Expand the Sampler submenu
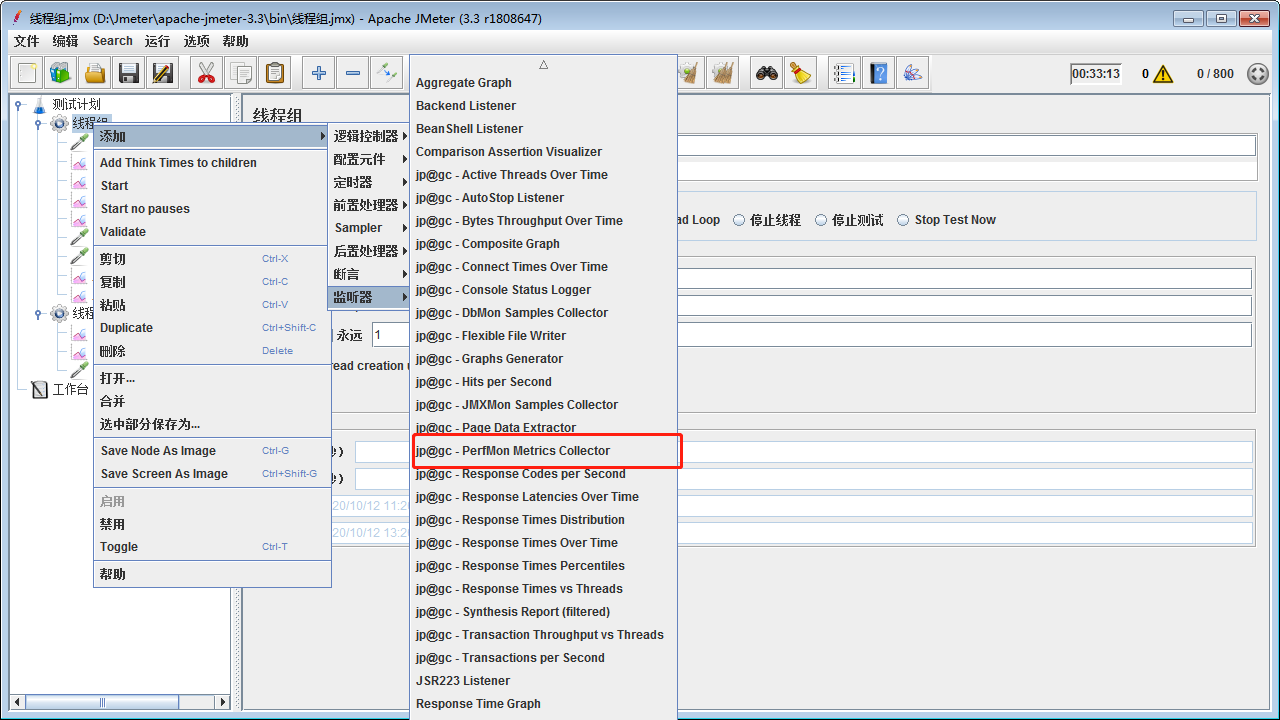The image size is (1280, 720). [370, 228]
